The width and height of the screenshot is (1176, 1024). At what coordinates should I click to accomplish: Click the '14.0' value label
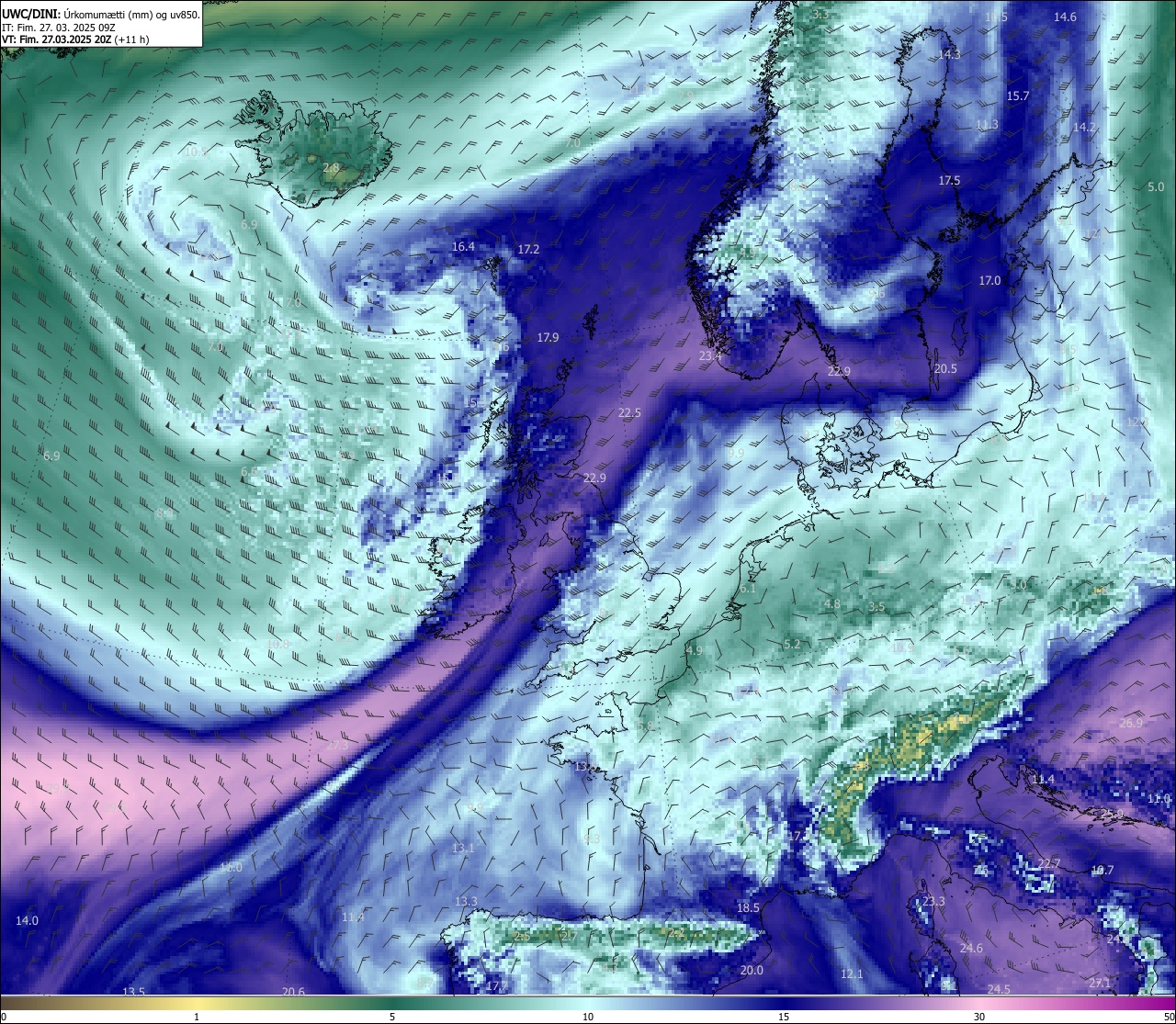[x=27, y=920]
